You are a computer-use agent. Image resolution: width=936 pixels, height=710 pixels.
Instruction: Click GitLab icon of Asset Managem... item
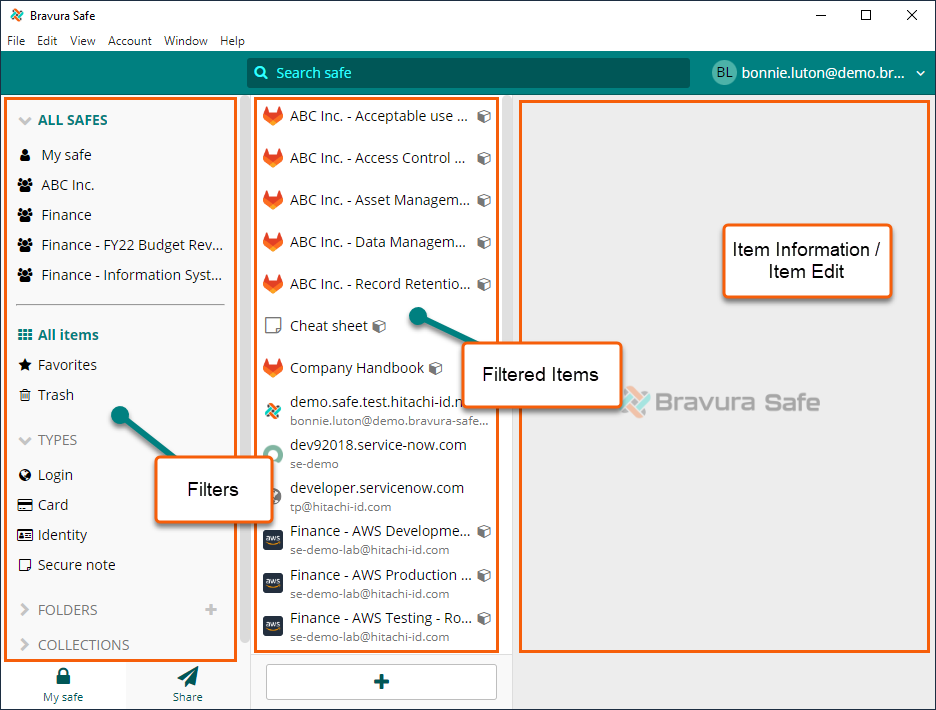click(x=273, y=200)
